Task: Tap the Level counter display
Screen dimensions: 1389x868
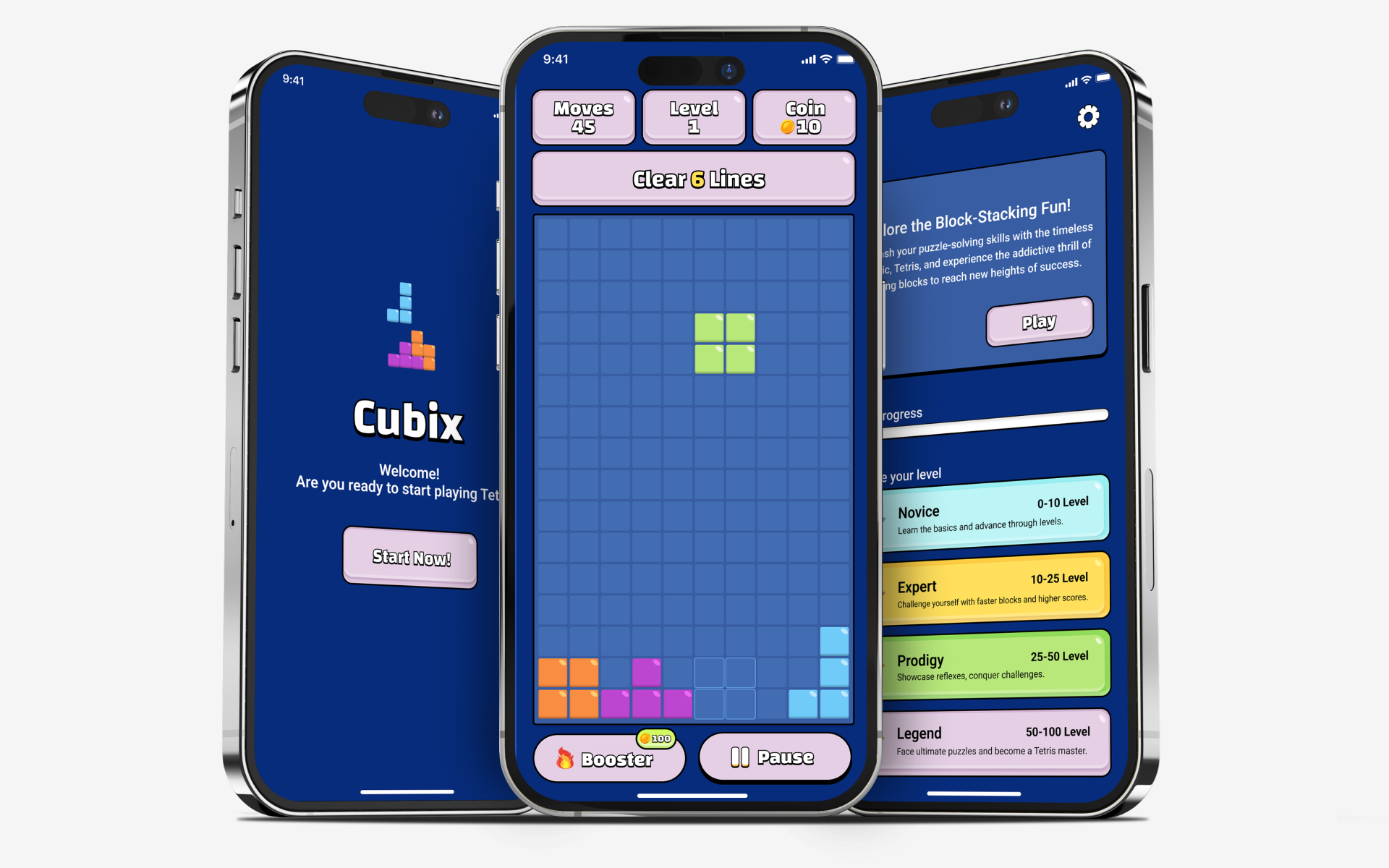Action: click(694, 119)
